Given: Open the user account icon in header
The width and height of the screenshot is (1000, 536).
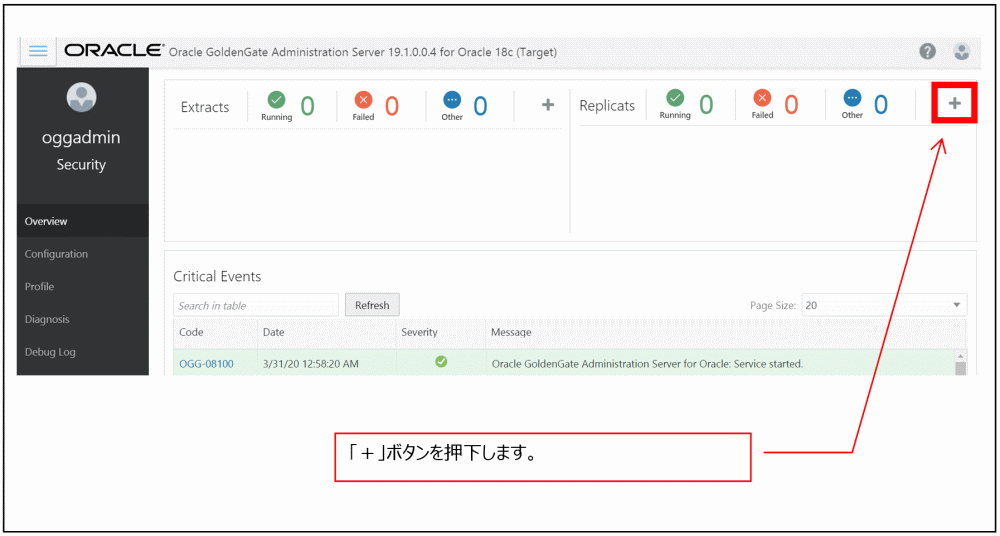Looking at the screenshot, I should click(962, 52).
